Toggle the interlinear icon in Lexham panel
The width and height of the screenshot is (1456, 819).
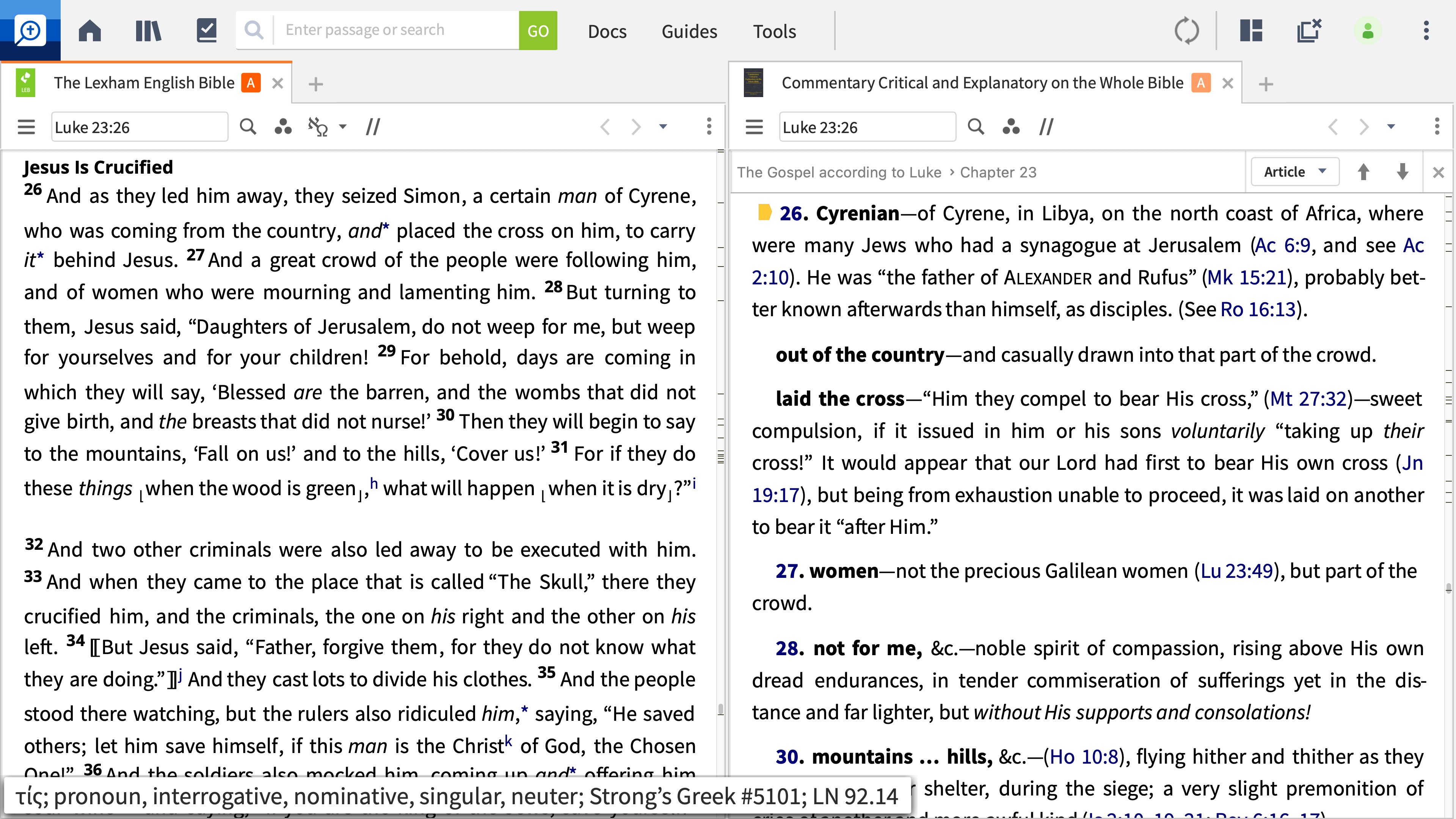click(x=318, y=127)
